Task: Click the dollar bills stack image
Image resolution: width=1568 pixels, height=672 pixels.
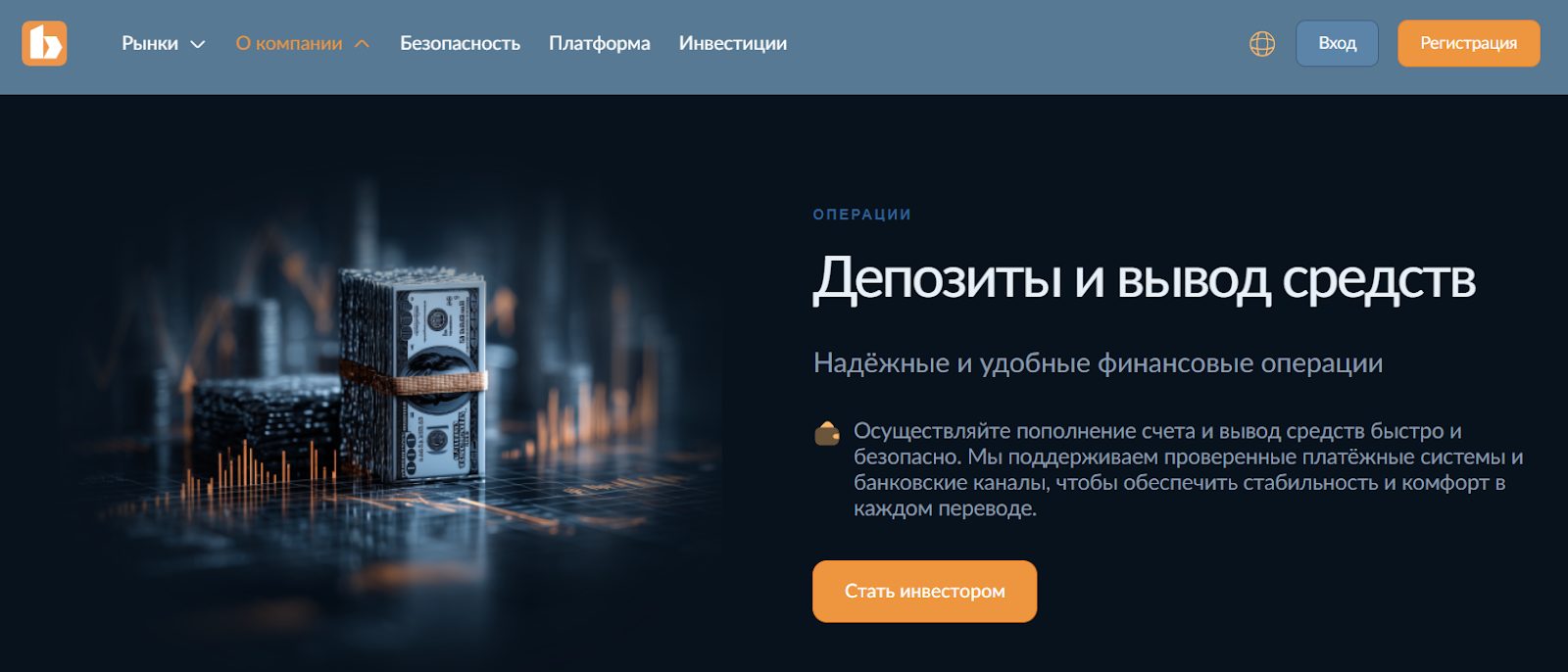Action: [x=414, y=375]
